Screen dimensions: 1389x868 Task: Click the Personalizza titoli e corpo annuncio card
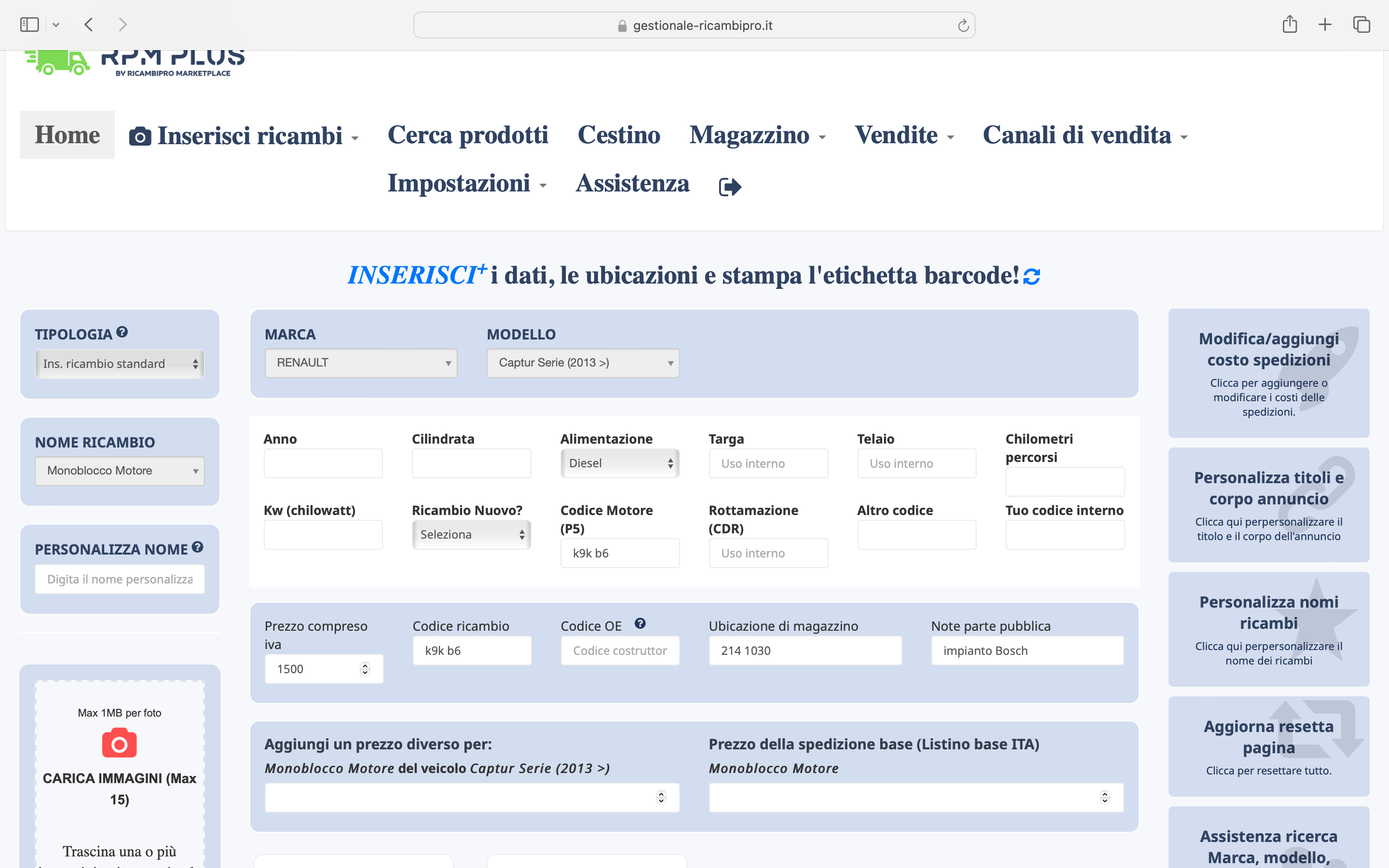1268,505
